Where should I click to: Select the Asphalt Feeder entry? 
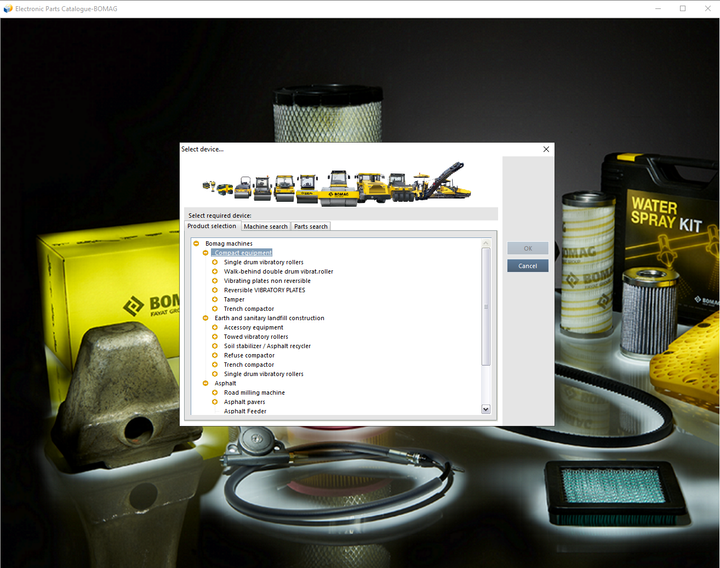click(245, 411)
